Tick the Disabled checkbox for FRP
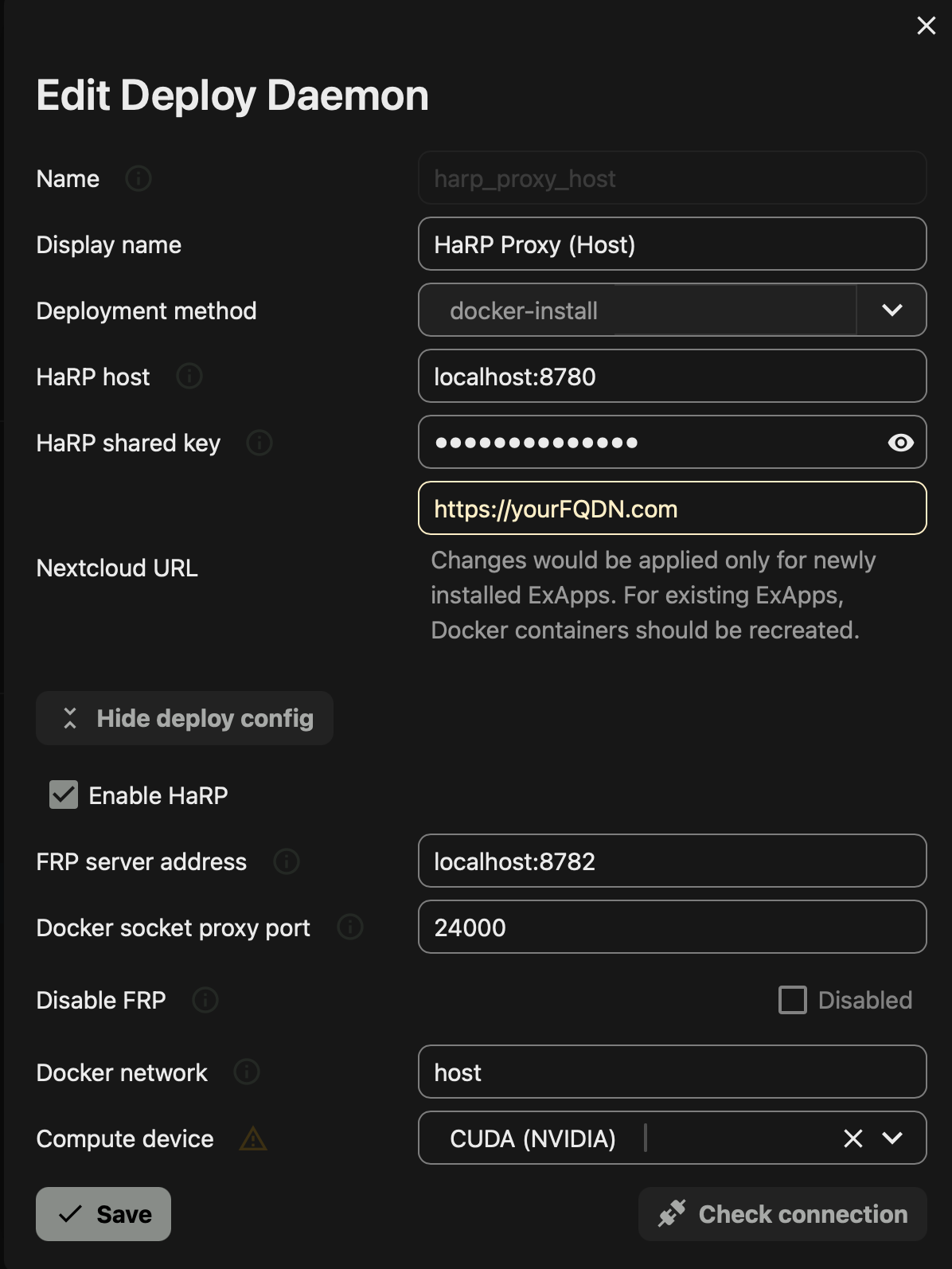This screenshot has width=952, height=1269. 793,1000
